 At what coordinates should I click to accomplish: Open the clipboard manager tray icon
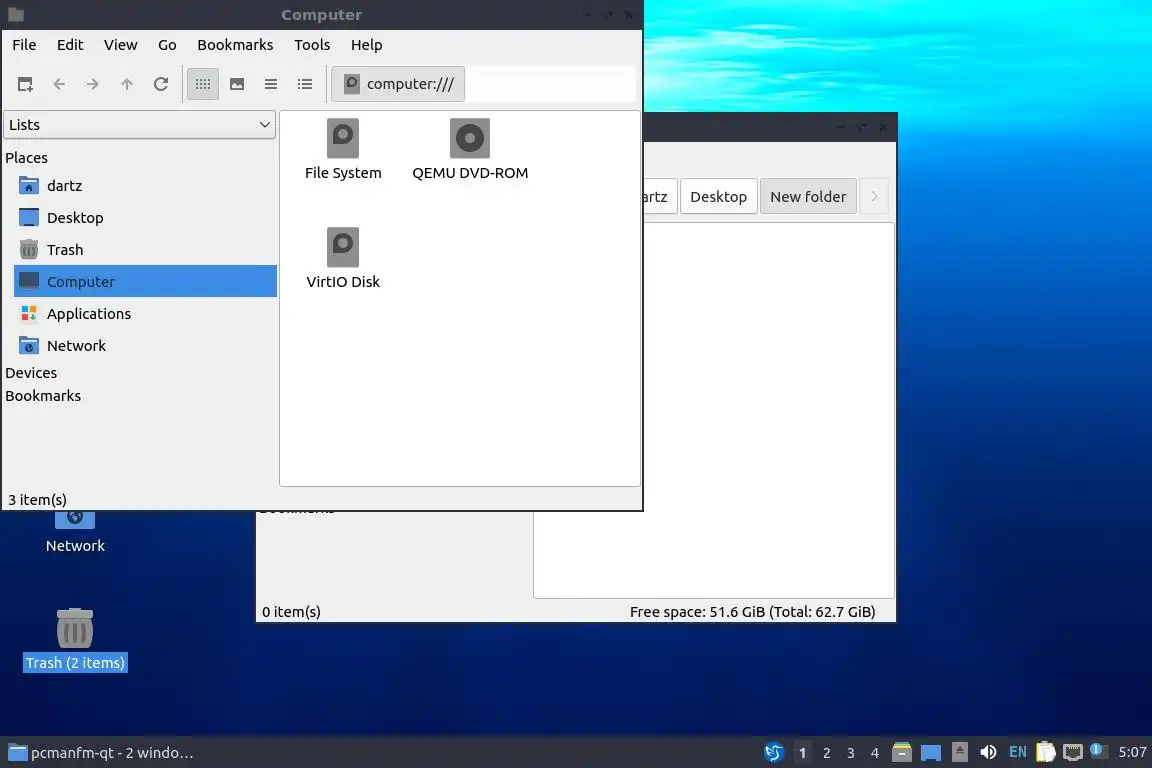(x=1045, y=752)
